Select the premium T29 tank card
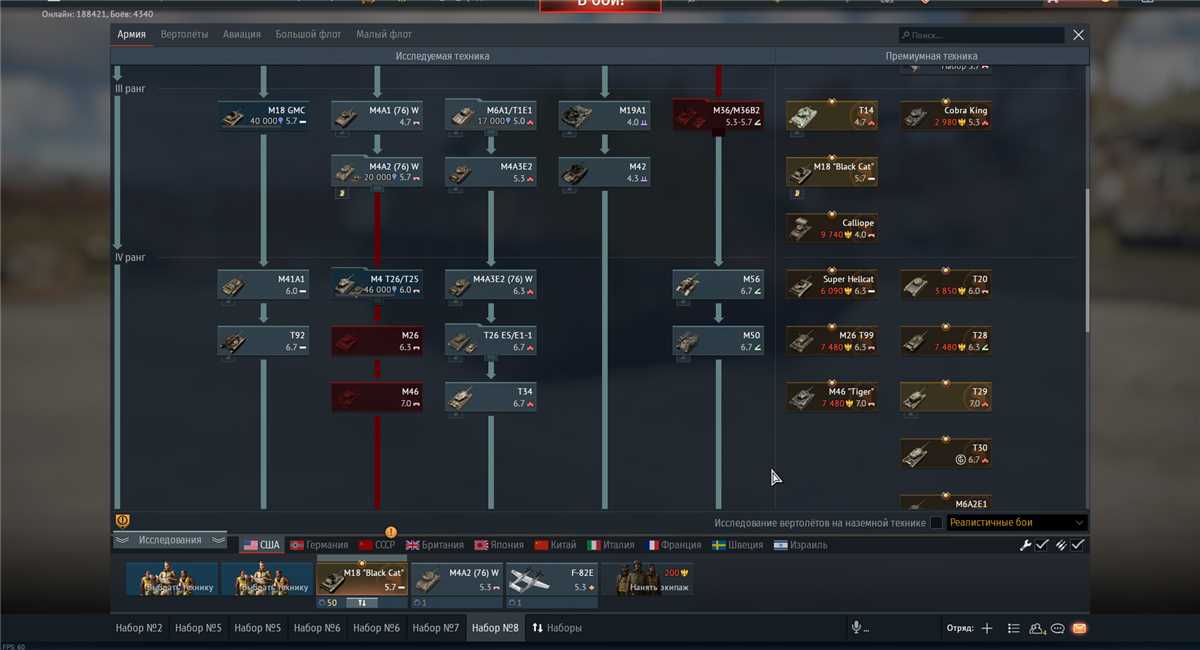1200x650 pixels. (946, 397)
